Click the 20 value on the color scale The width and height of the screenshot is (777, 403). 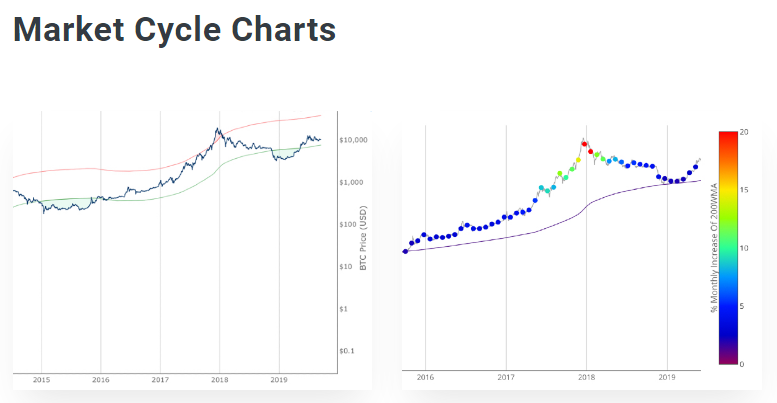coord(745,132)
